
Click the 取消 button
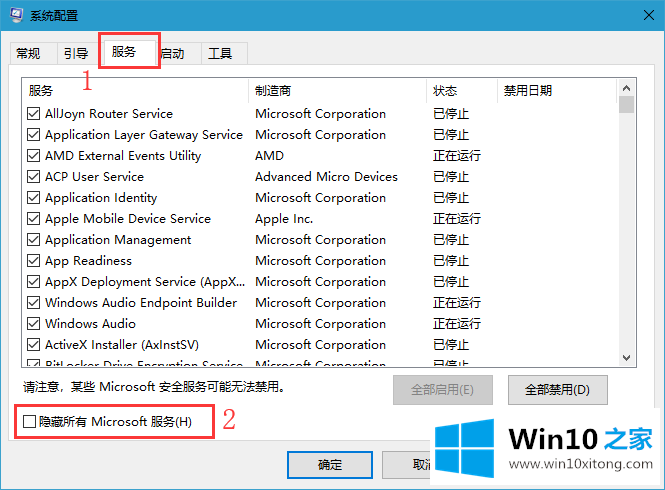pos(406,465)
